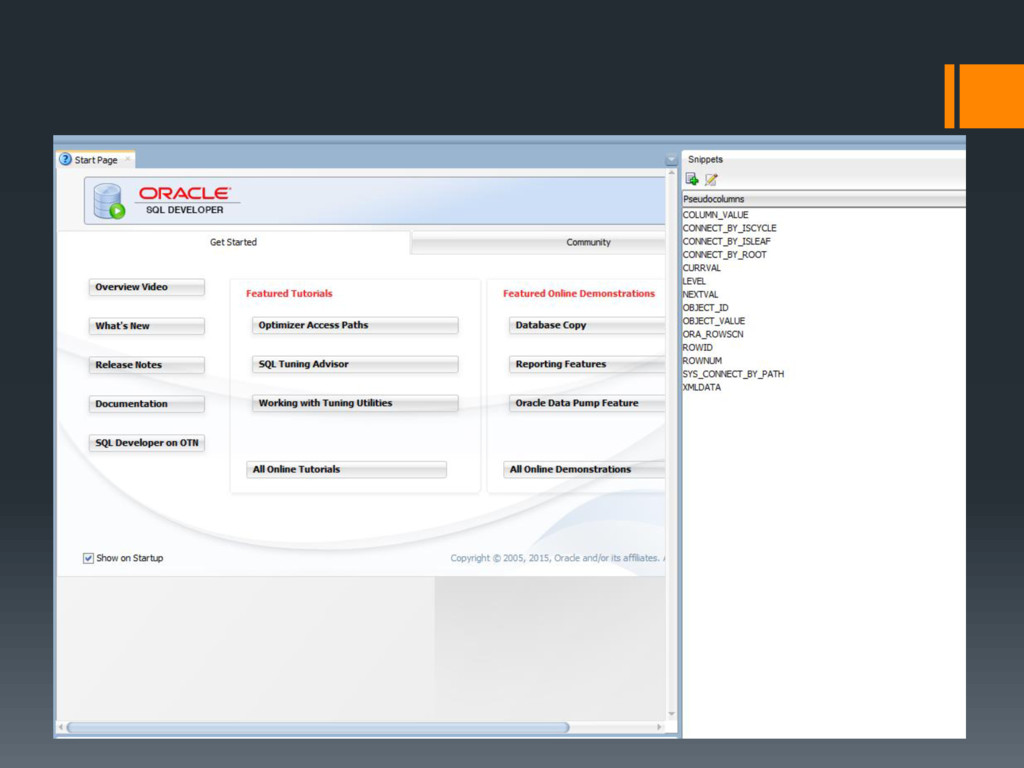Viewport: 1024px width, 768px height.
Task: Open the Release Notes button
Action: [146, 365]
